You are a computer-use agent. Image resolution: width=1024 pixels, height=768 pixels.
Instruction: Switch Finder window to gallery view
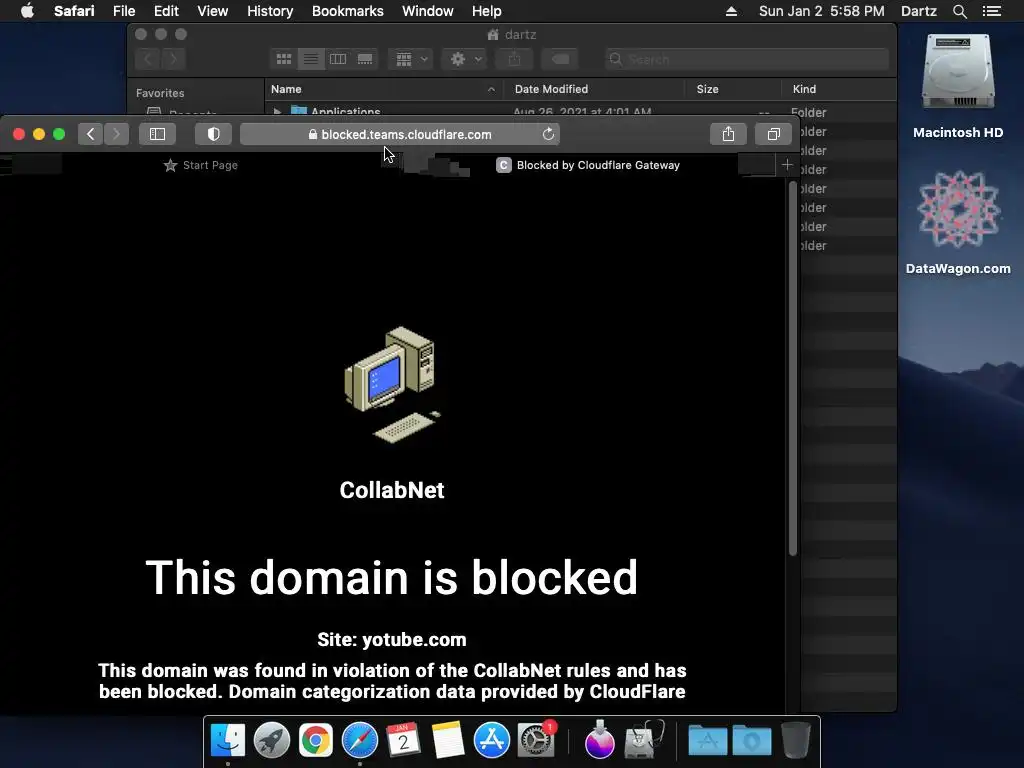pos(365,59)
